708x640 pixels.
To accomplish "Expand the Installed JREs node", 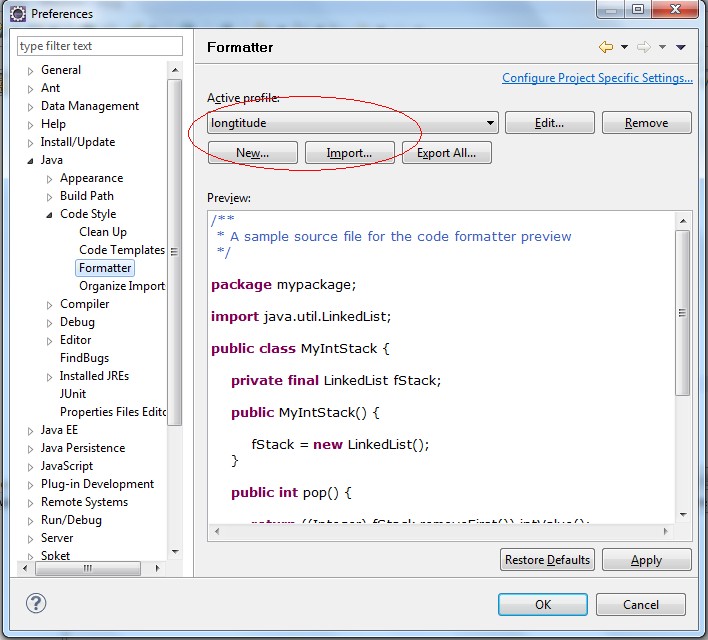I will coord(50,377).
